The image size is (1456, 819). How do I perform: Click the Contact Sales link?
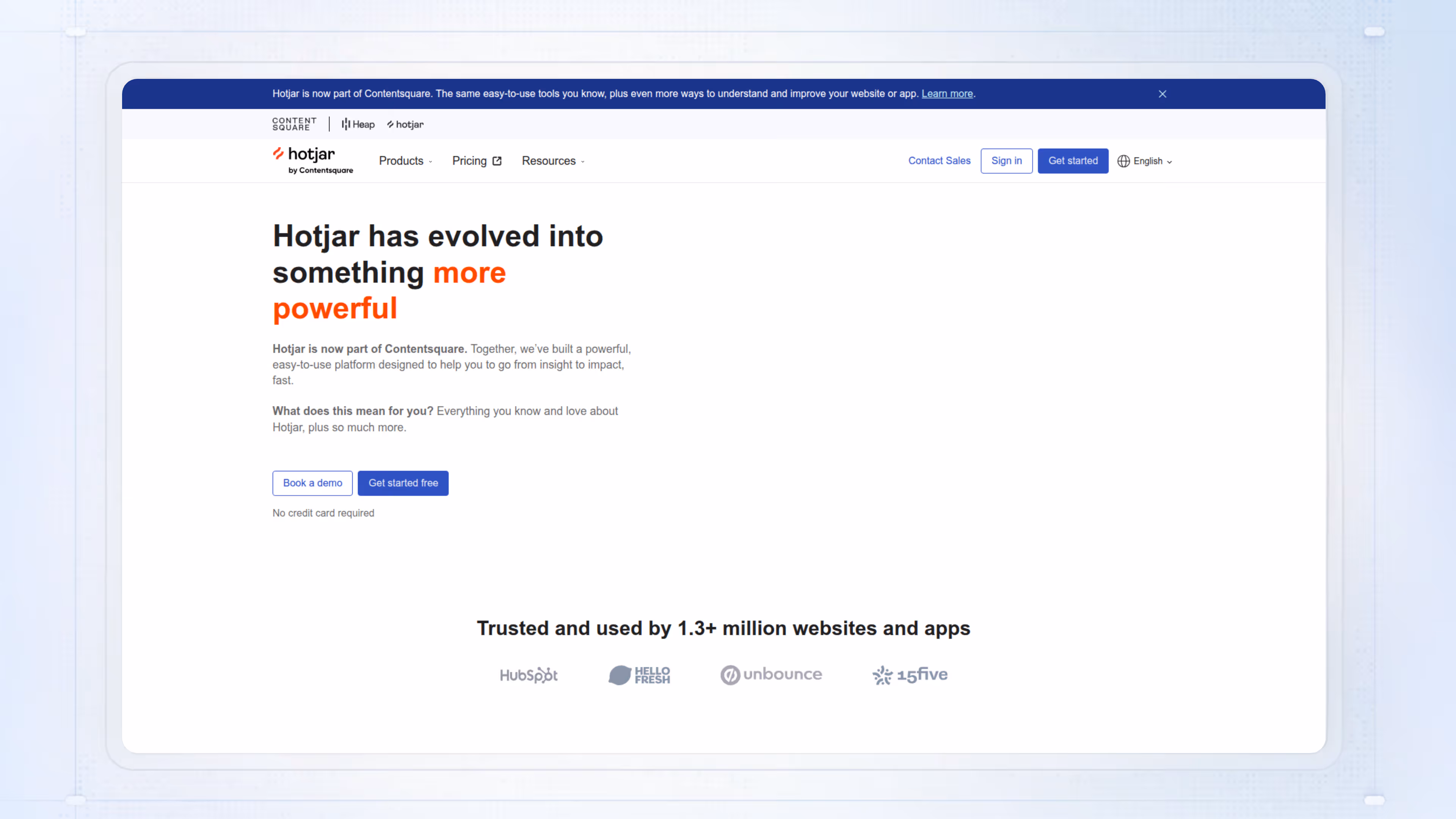point(939,160)
